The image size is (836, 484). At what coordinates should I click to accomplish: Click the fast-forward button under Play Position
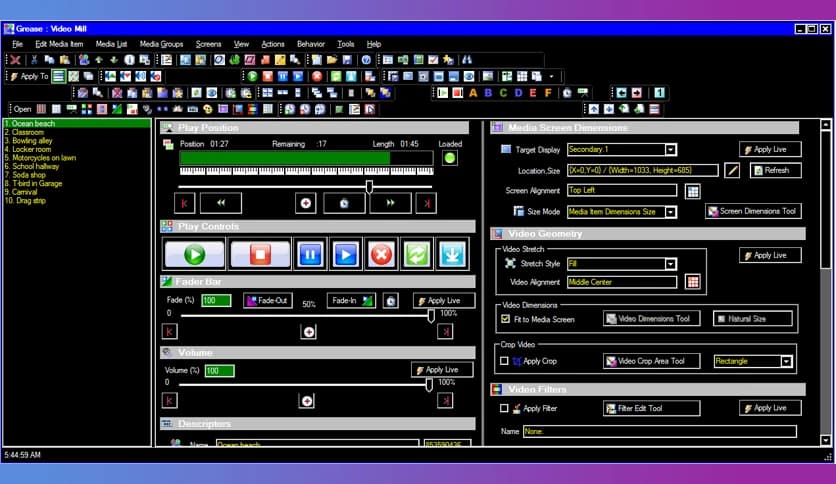(390, 203)
